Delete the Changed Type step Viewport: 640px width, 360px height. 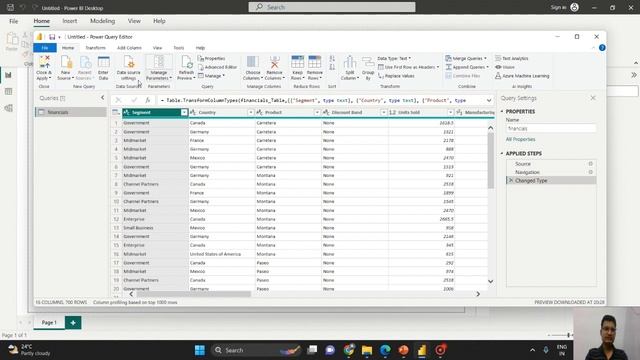point(510,180)
